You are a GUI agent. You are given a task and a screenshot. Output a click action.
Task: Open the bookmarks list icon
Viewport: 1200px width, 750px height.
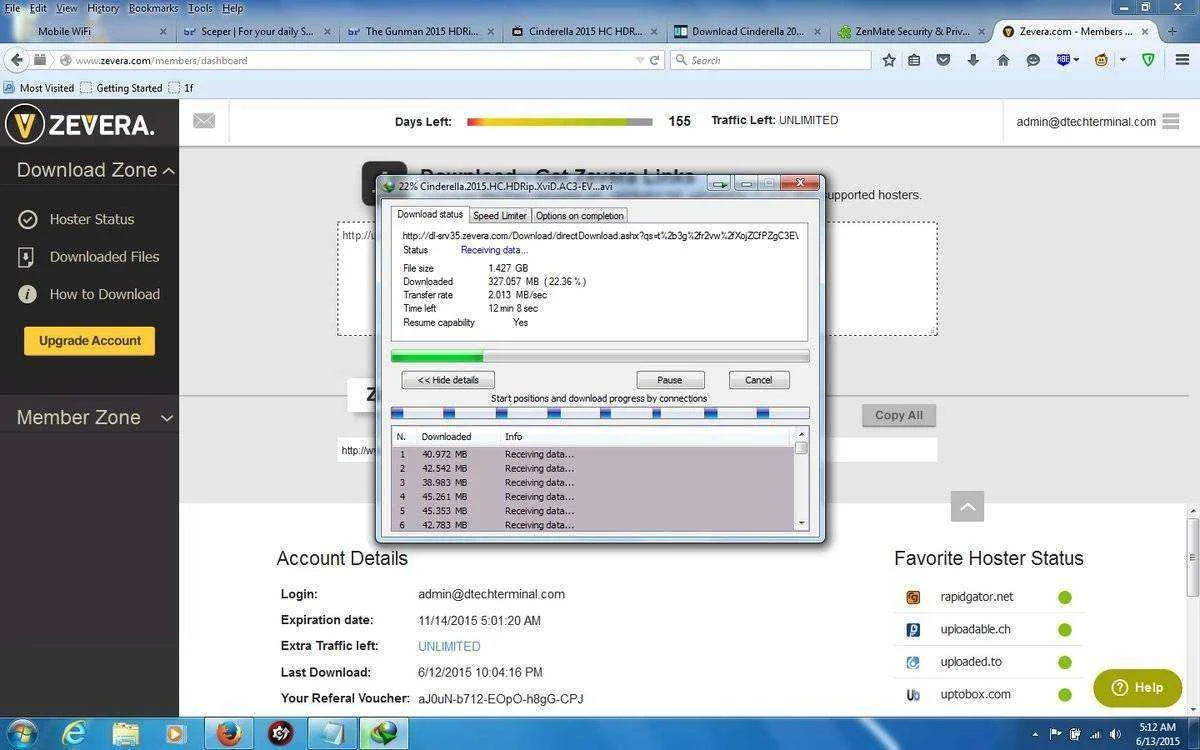pyautogui.click(x=914, y=60)
